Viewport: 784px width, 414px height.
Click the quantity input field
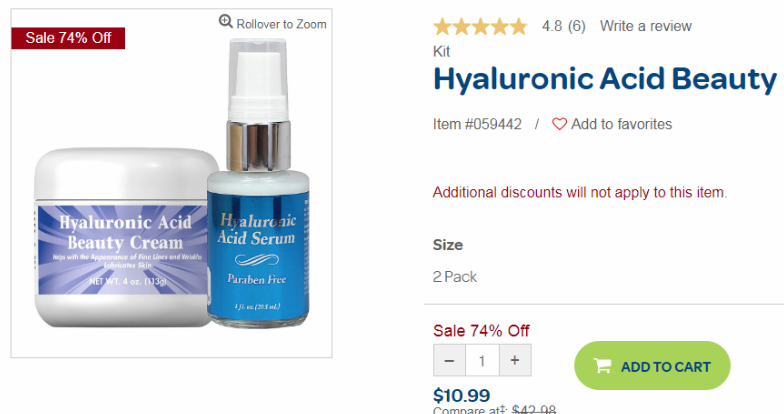(482, 360)
